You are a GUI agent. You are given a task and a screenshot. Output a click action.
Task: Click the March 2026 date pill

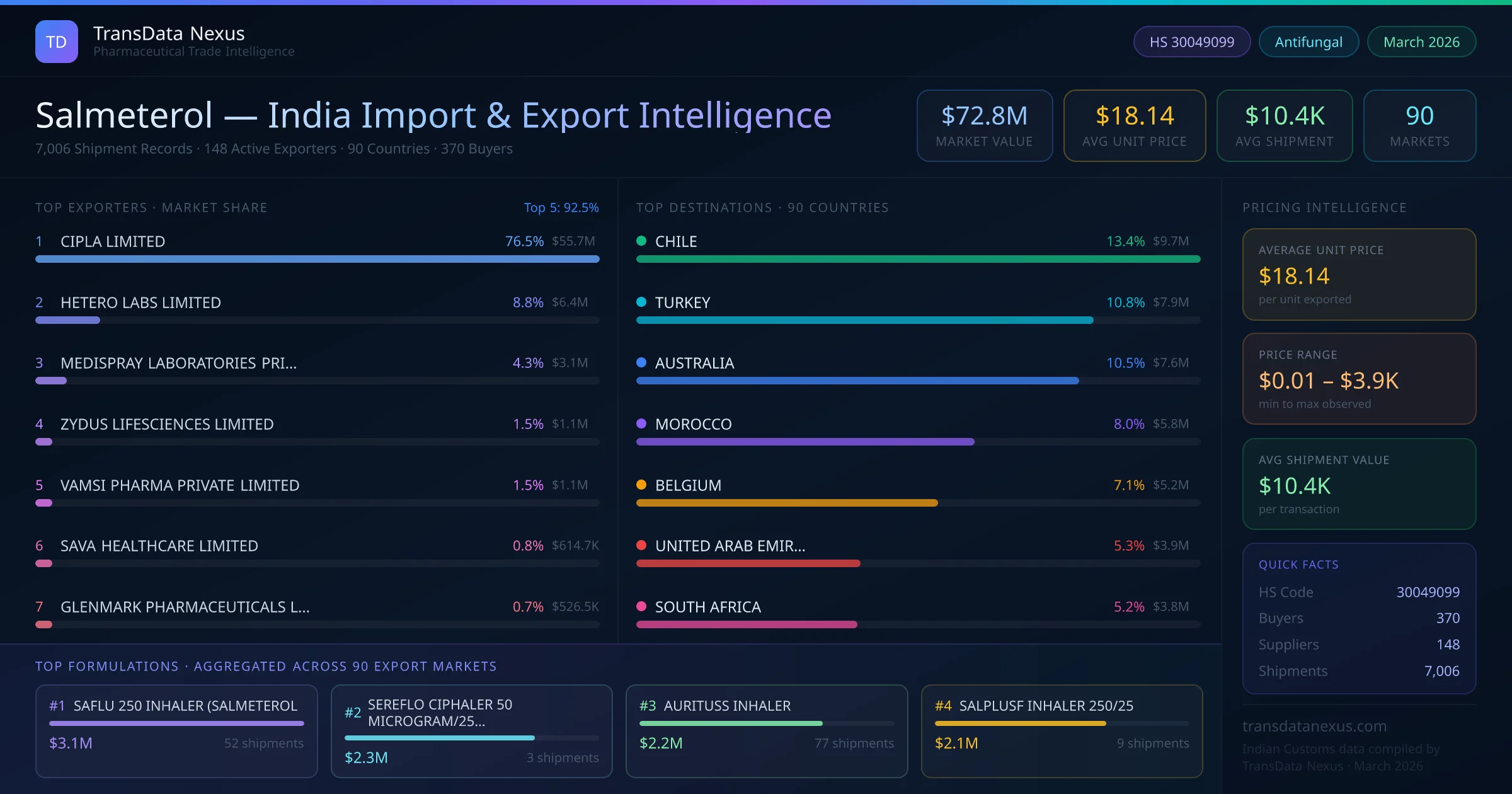click(1421, 42)
